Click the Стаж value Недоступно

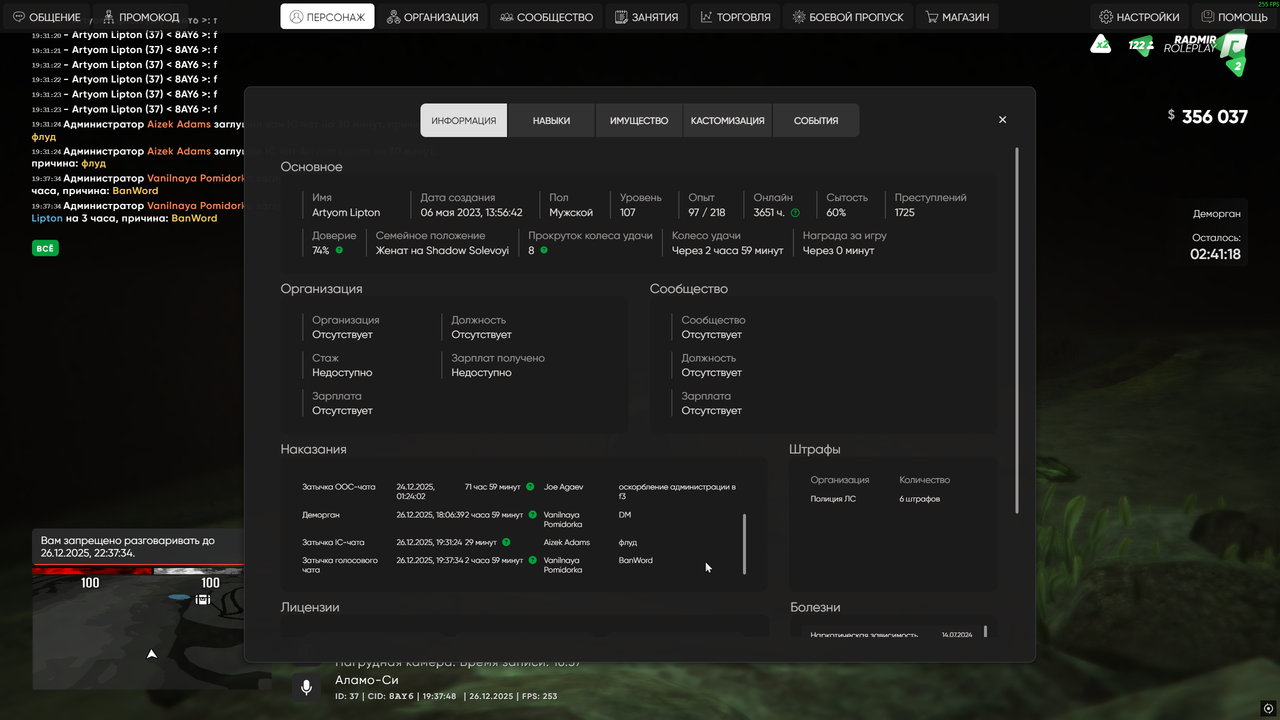pos(342,372)
